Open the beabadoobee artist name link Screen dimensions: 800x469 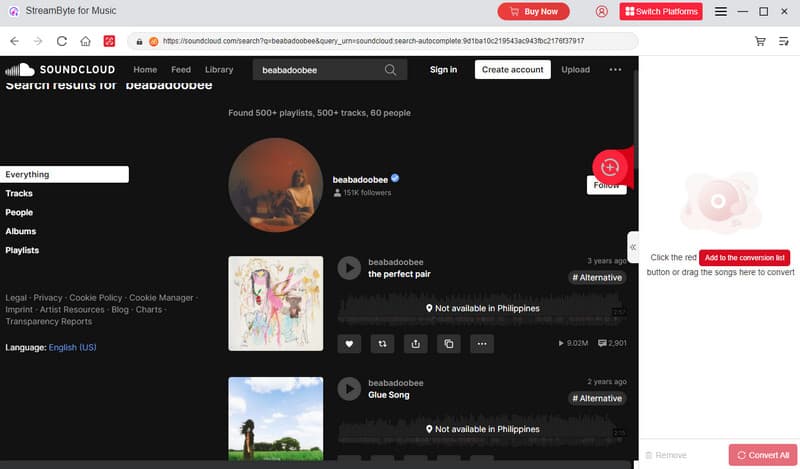(360, 180)
